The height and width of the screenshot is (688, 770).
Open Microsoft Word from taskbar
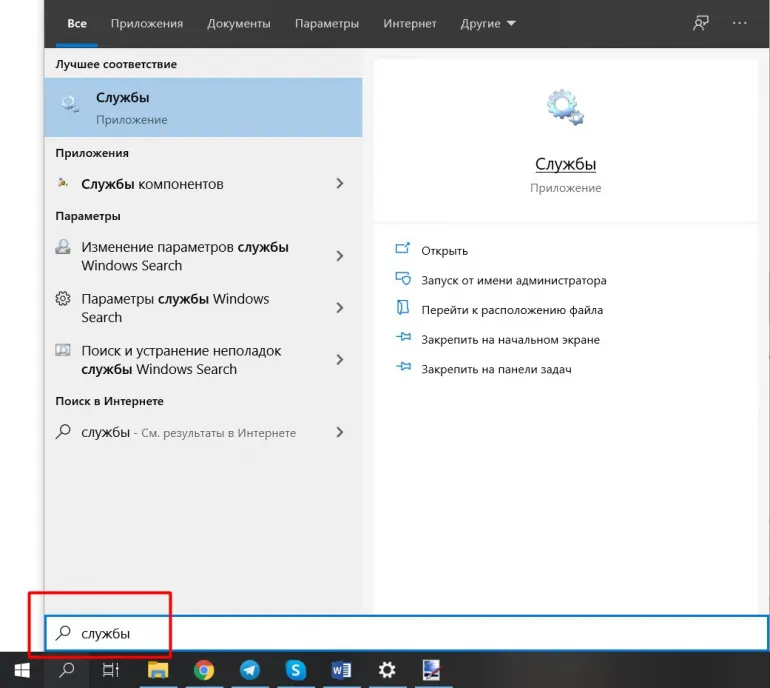point(341,670)
